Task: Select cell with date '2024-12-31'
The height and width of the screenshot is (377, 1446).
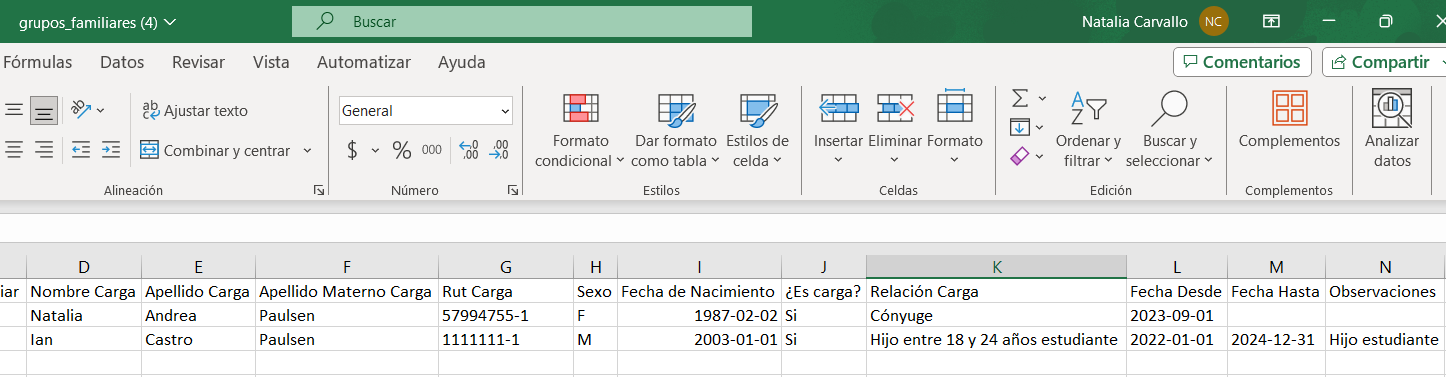Action: [x=1277, y=340]
